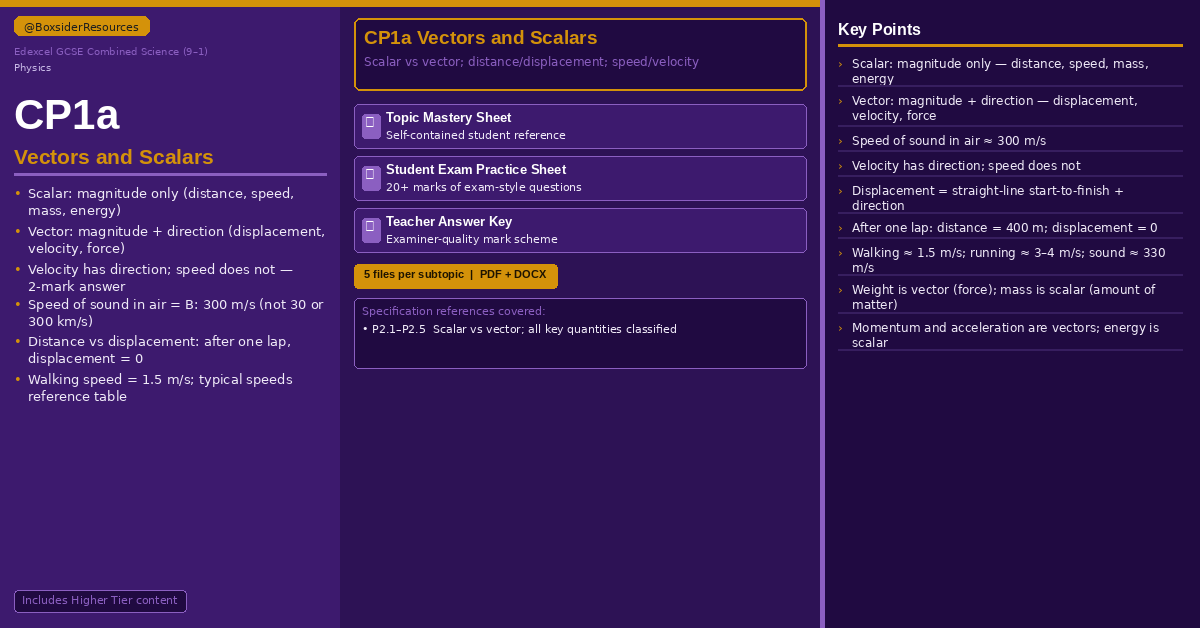Click the Key Points heading
This screenshot has width=1200, height=628.
(879, 30)
